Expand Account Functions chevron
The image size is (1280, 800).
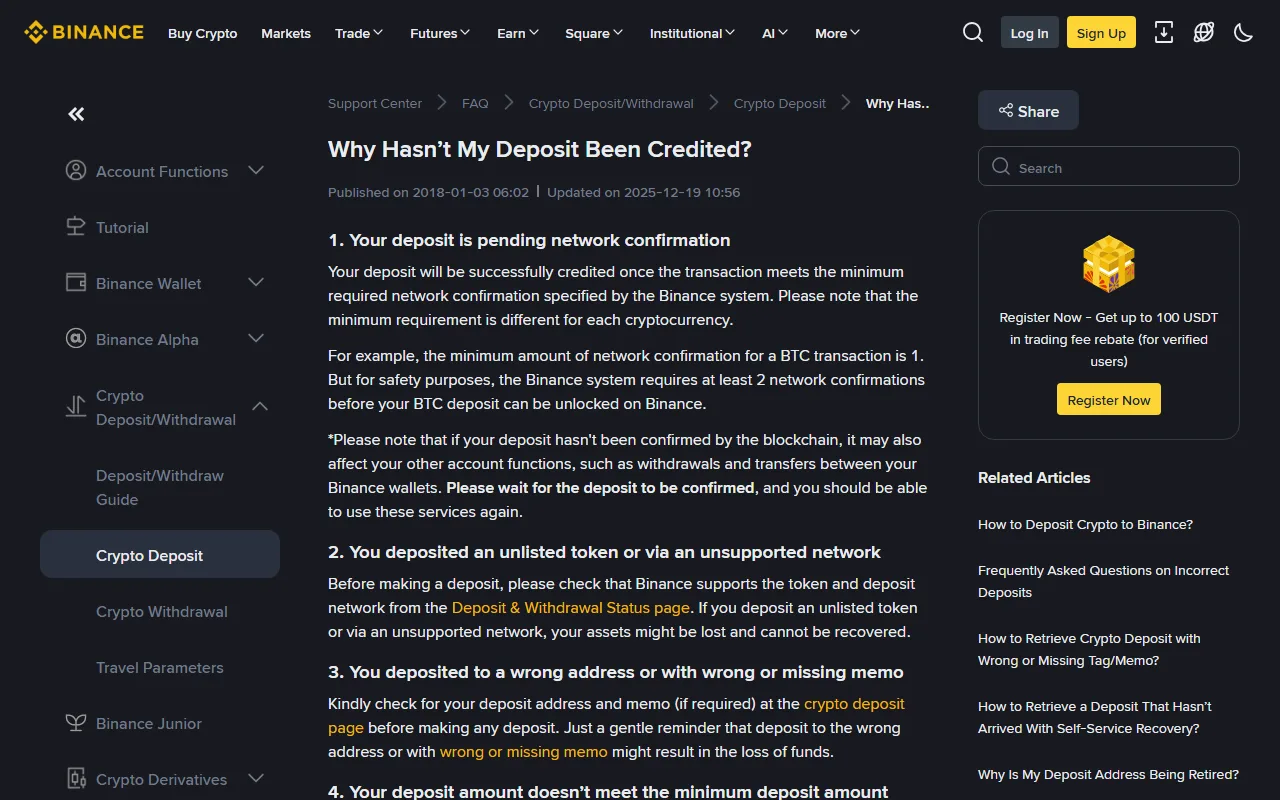click(x=256, y=171)
